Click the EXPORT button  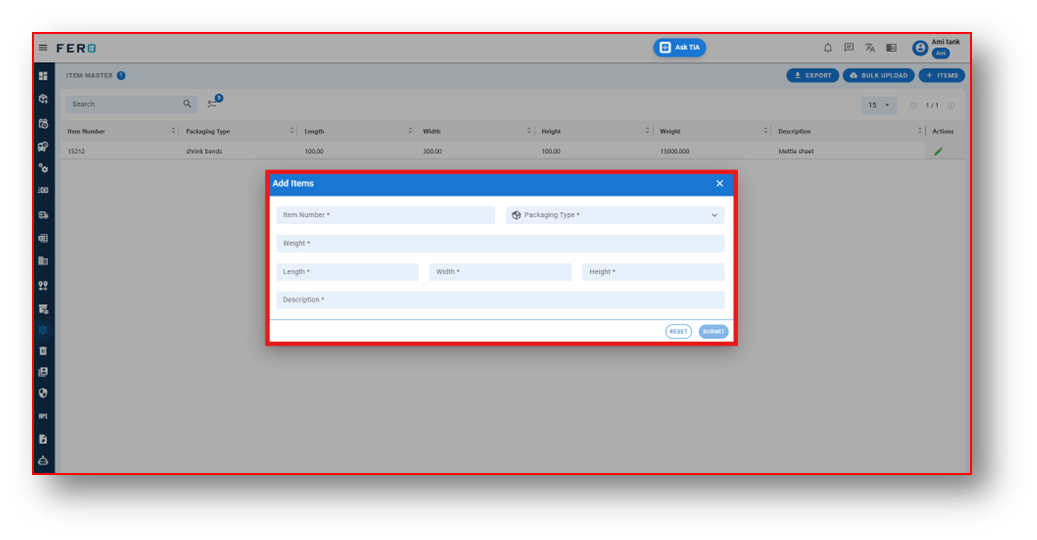coord(813,75)
